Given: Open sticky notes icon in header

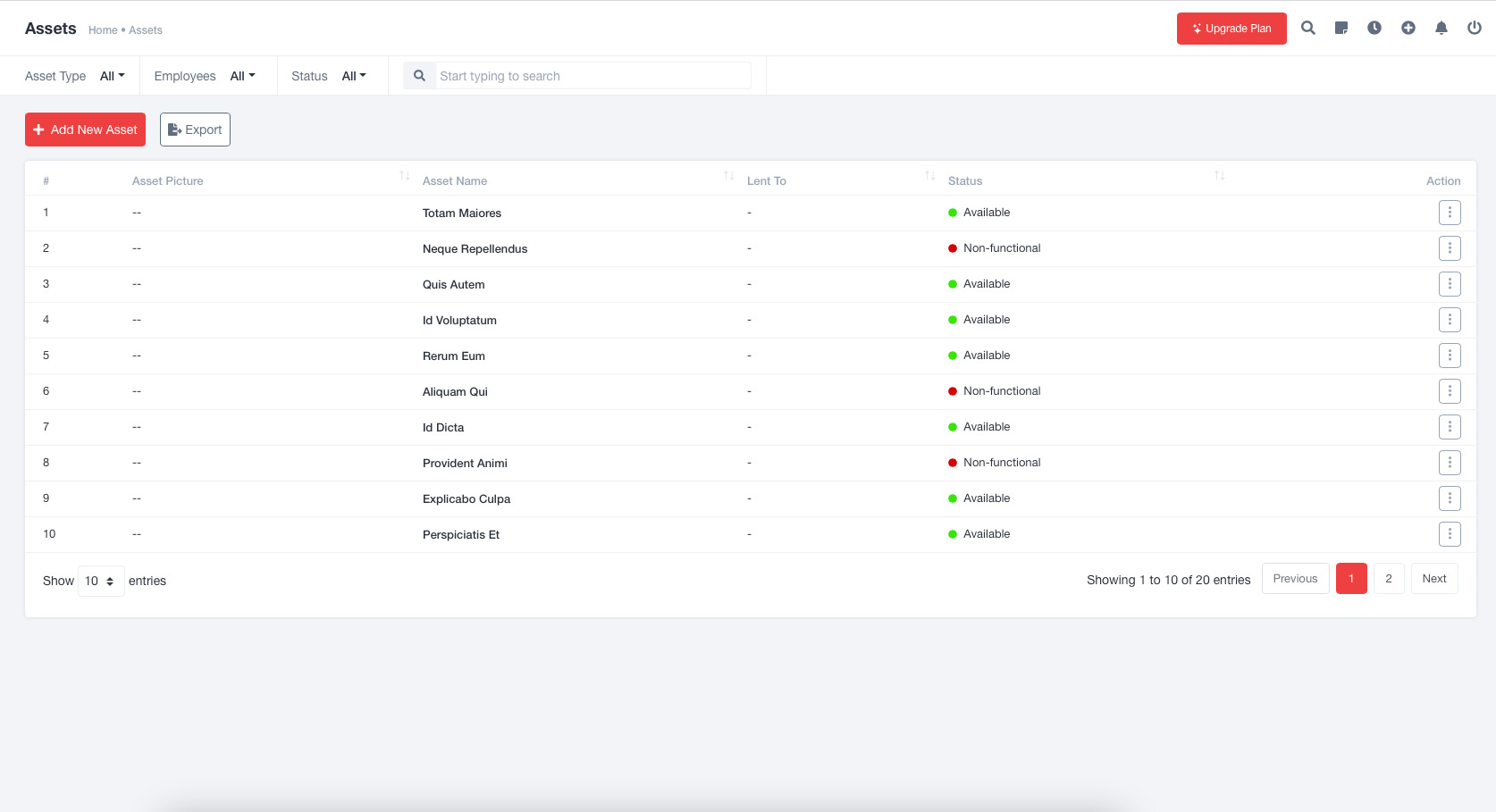Looking at the screenshot, I should click(x=1341, y=28).
